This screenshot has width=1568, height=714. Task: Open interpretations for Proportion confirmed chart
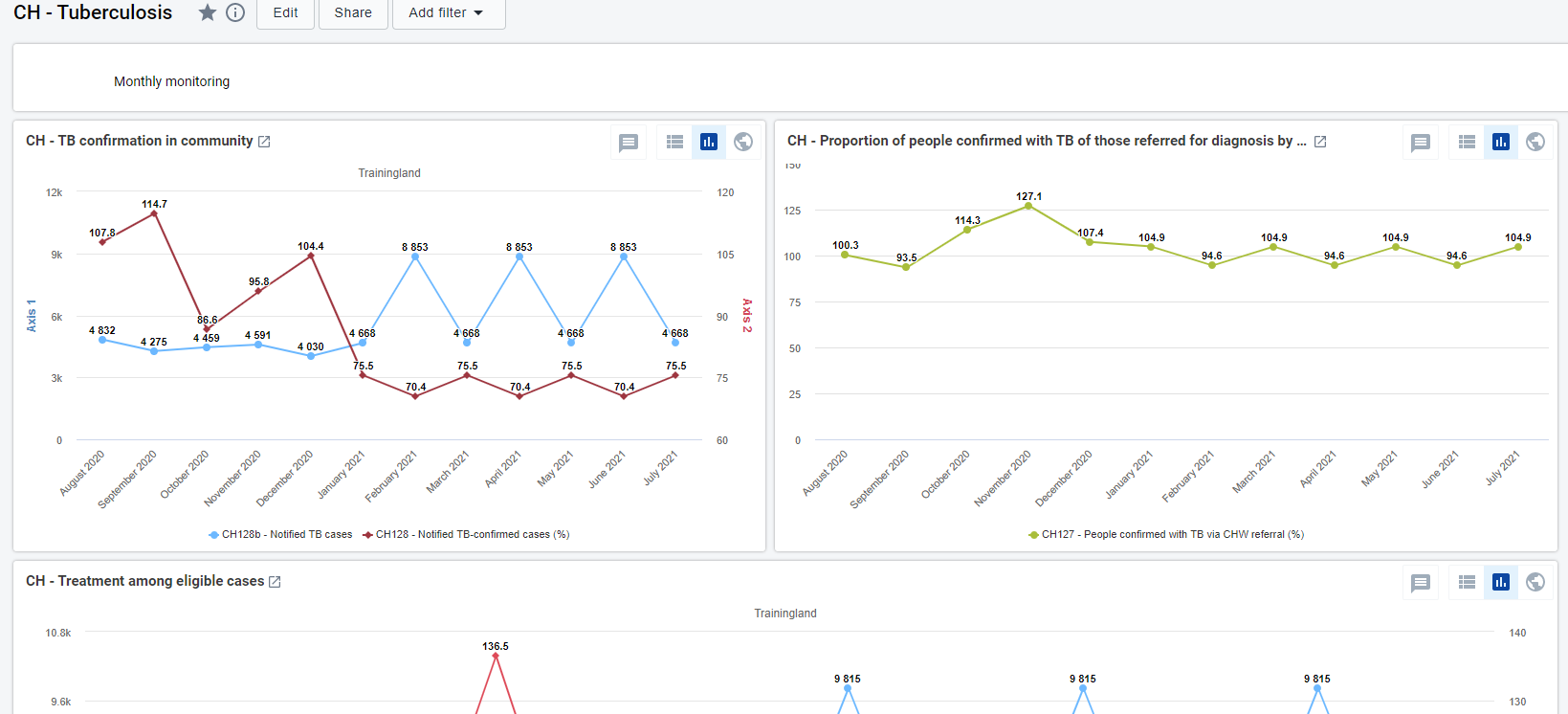pyautogui.click(x=1421, y=143)
